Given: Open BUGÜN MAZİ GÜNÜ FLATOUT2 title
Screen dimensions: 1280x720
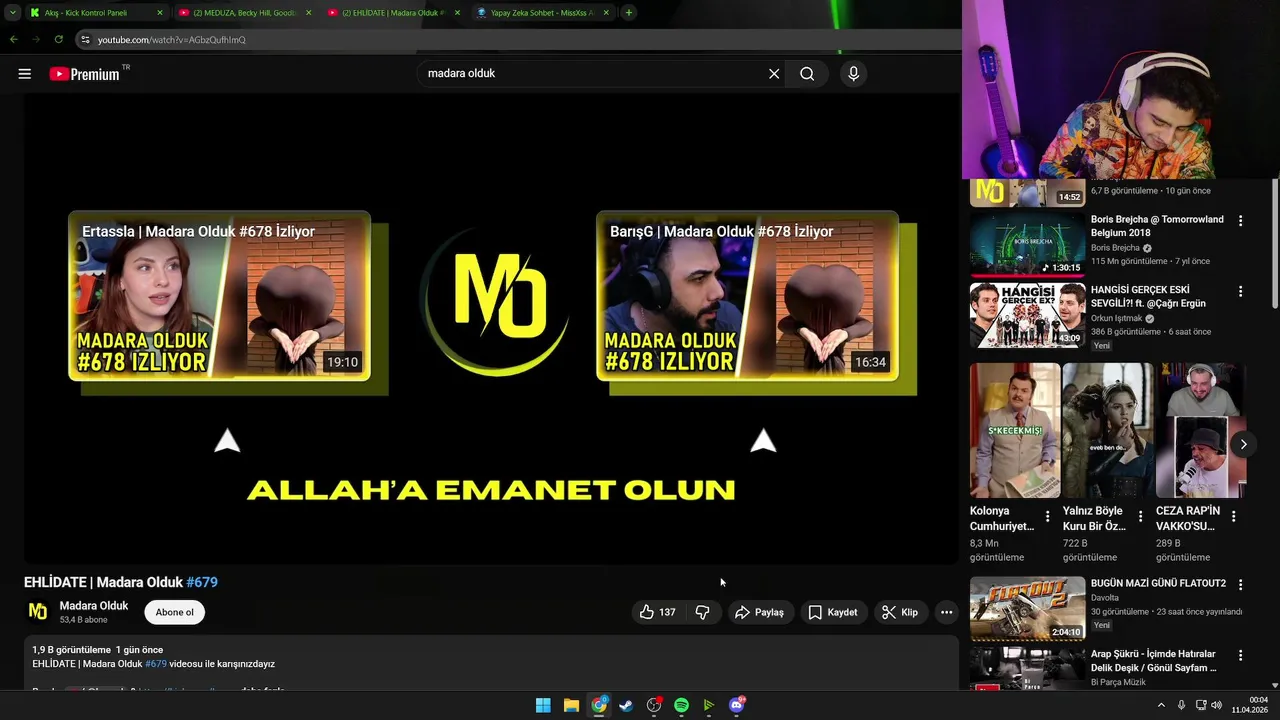Looking at the screenshot, I should coord(1158,583).
